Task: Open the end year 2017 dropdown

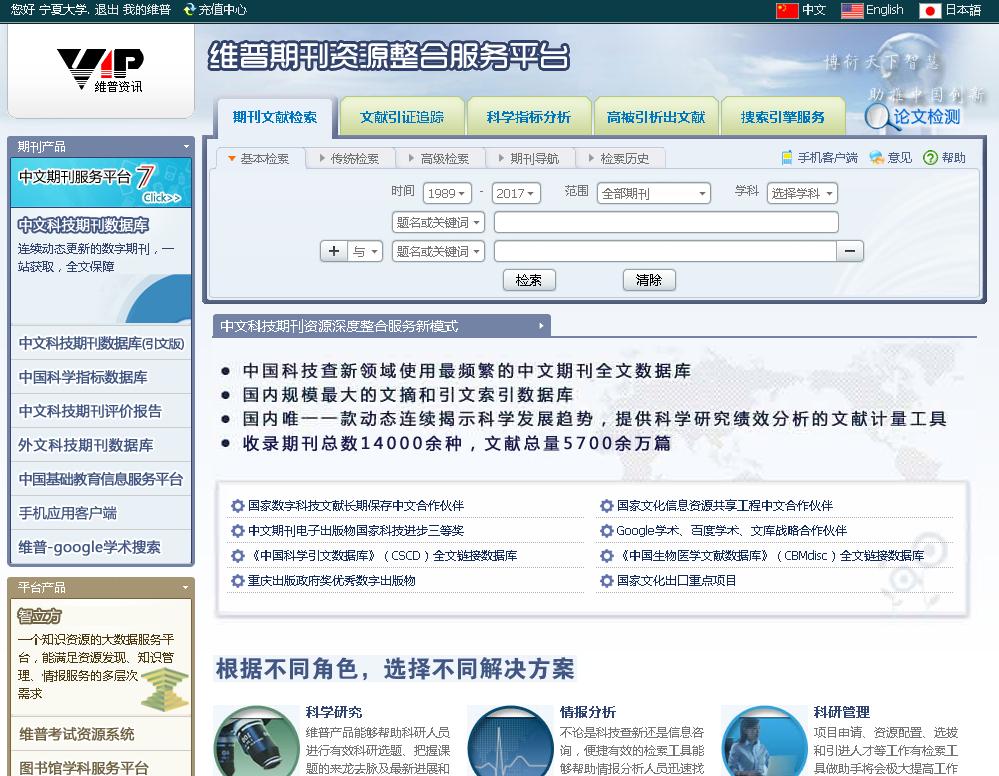Action: (516, 193)
